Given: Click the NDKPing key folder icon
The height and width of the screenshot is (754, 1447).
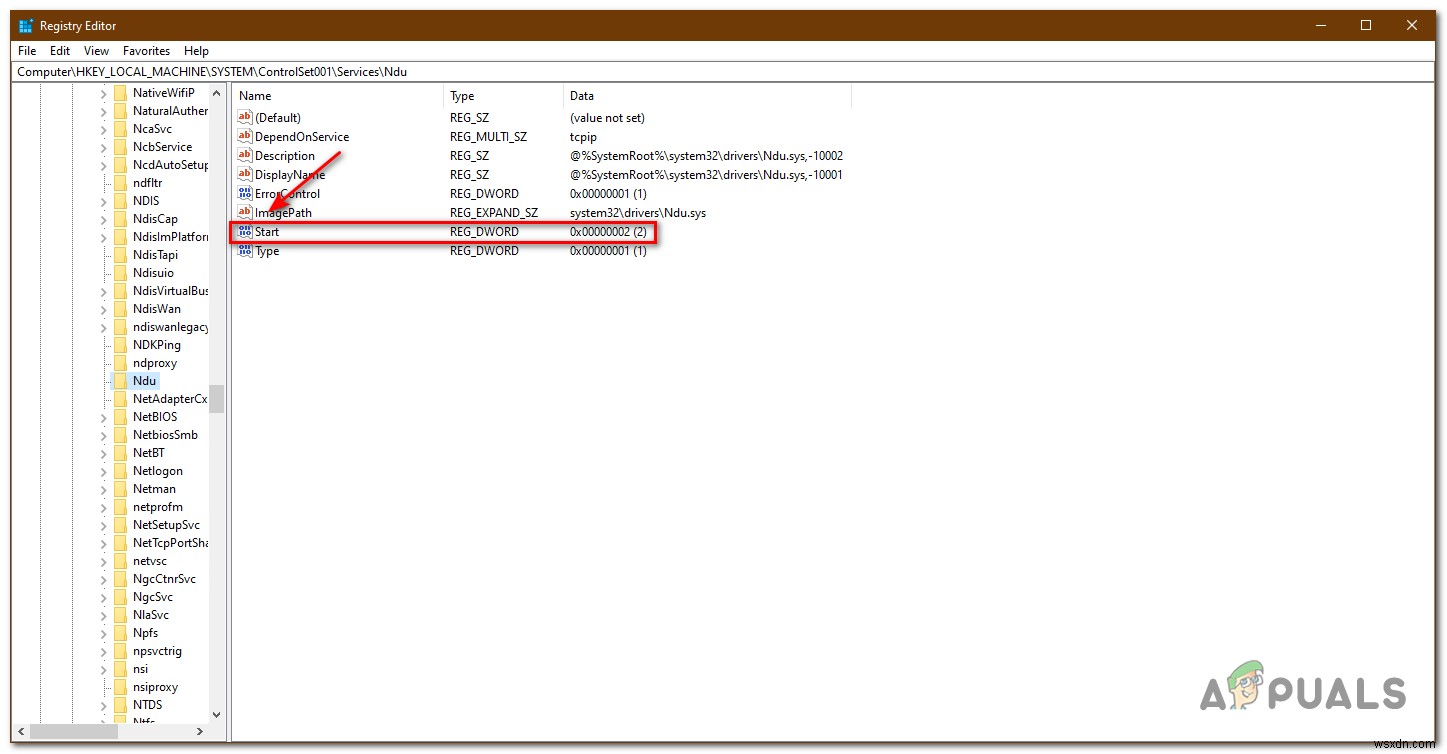Looking at the screenshot, I should [122, 344].
